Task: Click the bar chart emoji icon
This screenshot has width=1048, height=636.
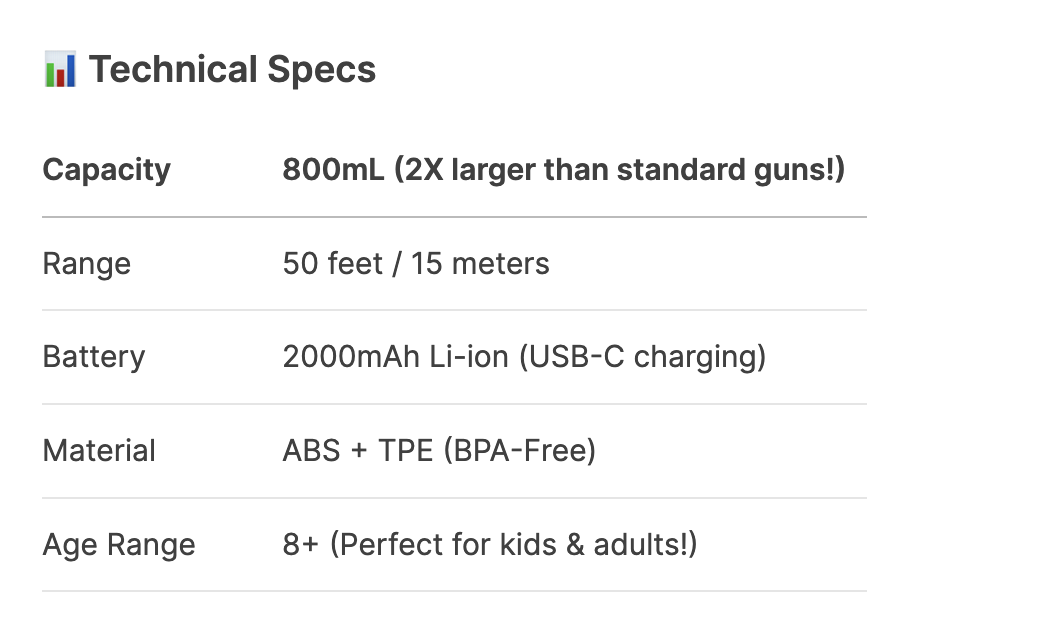Action: (60, 70)
